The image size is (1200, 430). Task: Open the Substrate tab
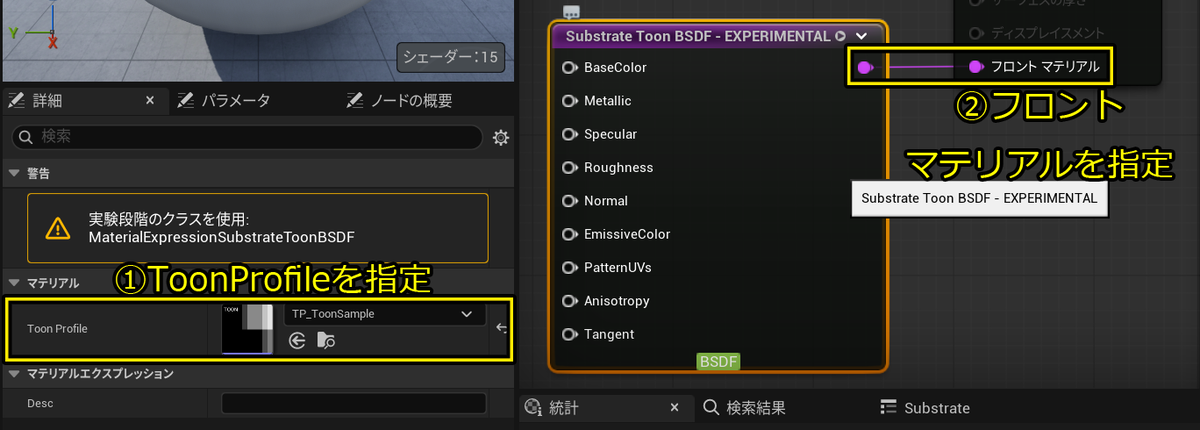[925, 408]
